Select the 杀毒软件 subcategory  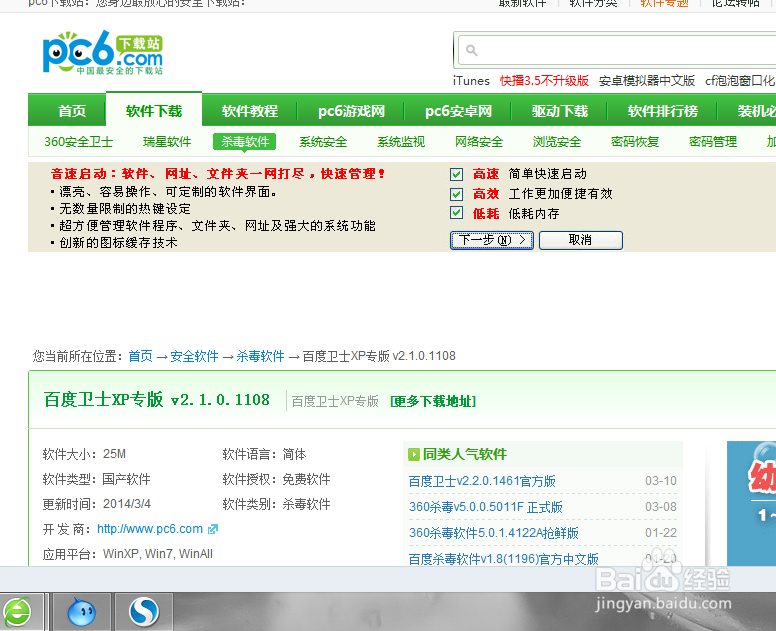tap(244, 142)
